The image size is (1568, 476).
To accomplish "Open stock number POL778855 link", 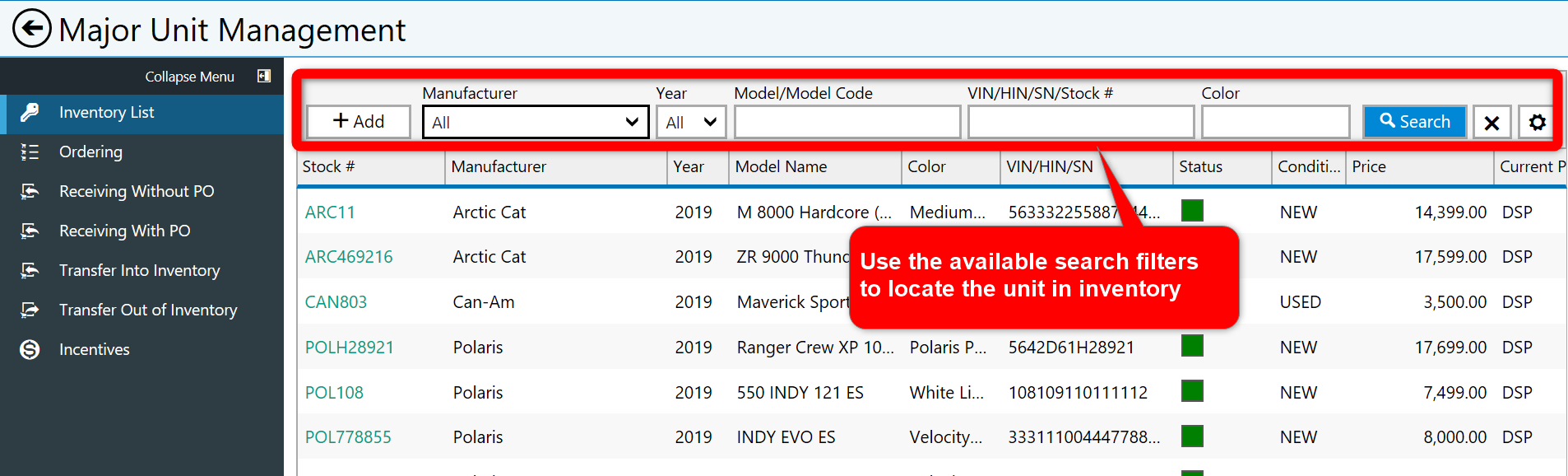I will tap(348, 437).
